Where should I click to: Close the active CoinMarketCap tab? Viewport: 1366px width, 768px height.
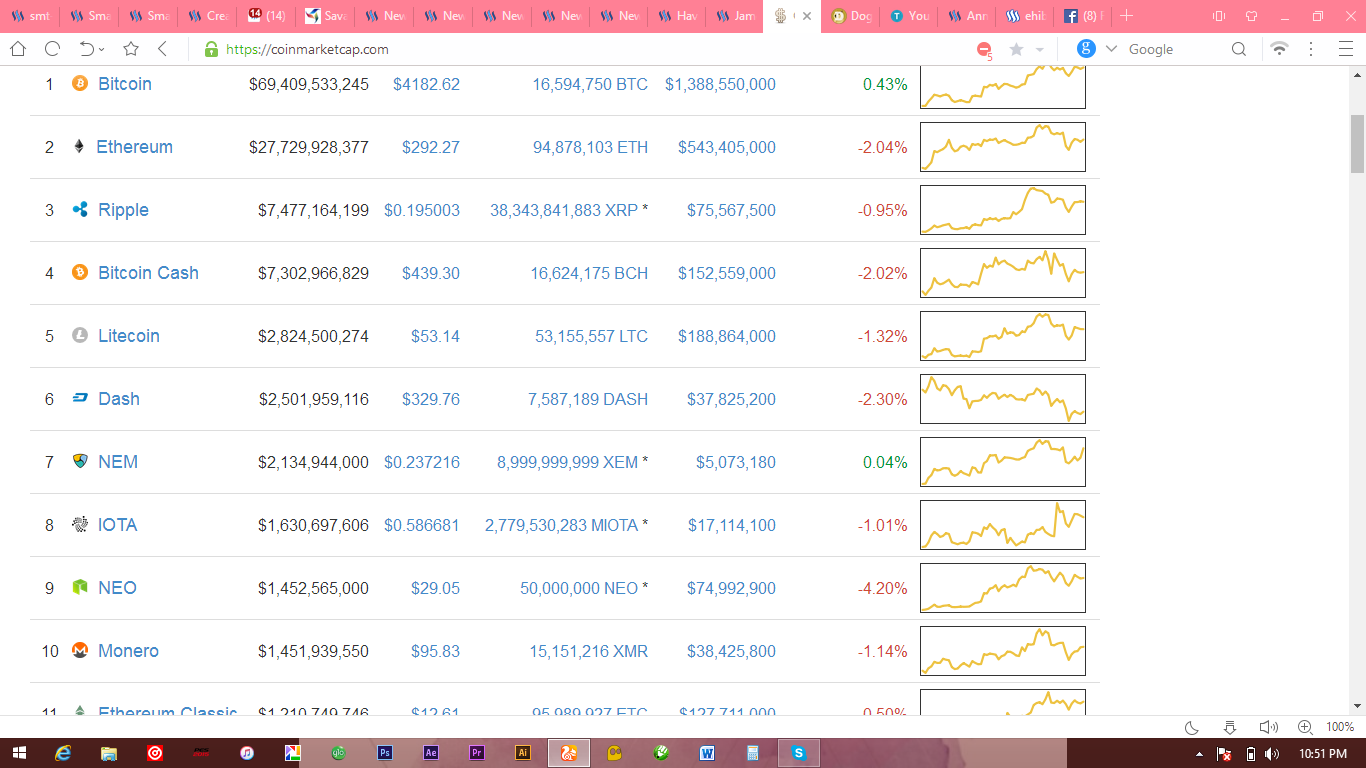[x=807, y=16]
